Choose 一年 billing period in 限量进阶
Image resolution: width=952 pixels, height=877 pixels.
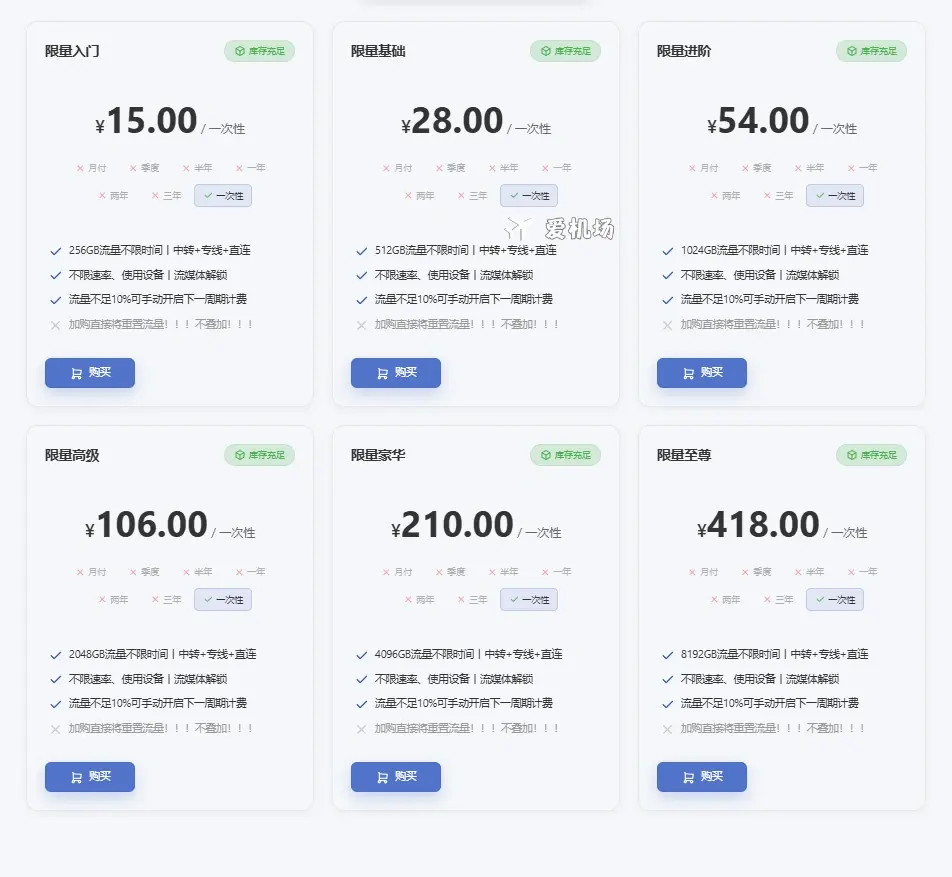point(862,168)
